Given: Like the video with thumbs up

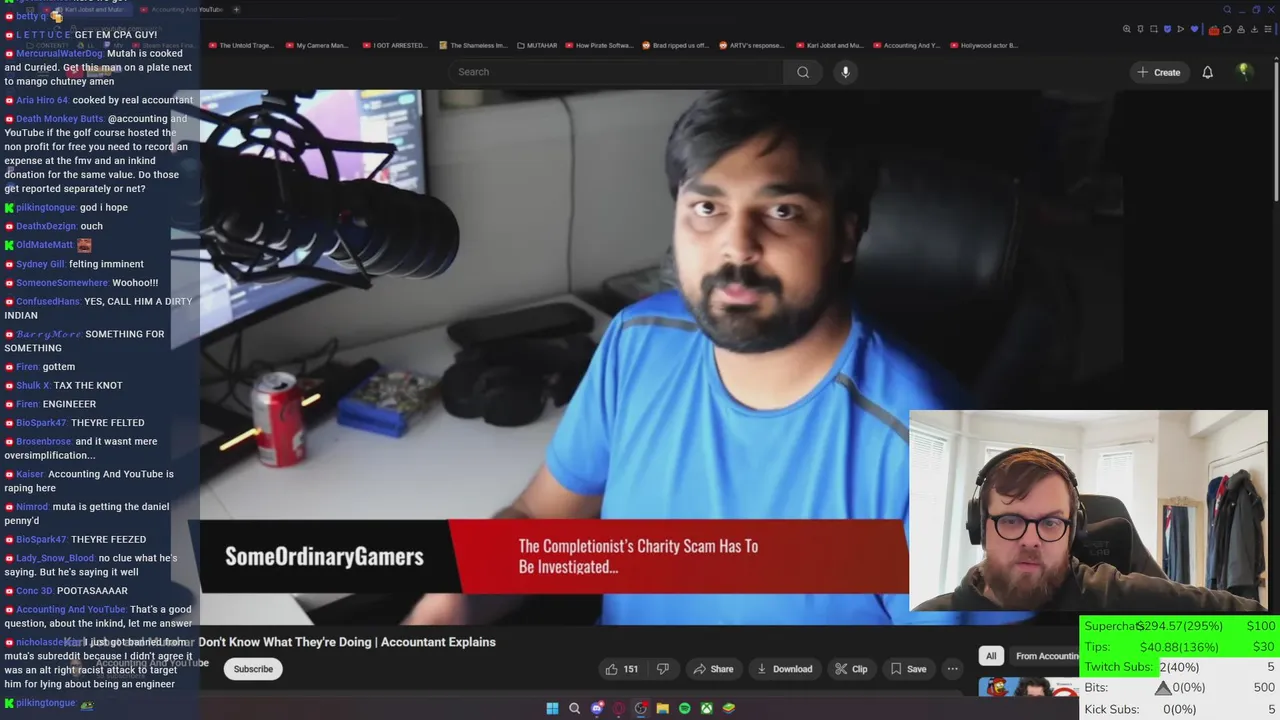Looking at the screenshot, I should point(622,669).
